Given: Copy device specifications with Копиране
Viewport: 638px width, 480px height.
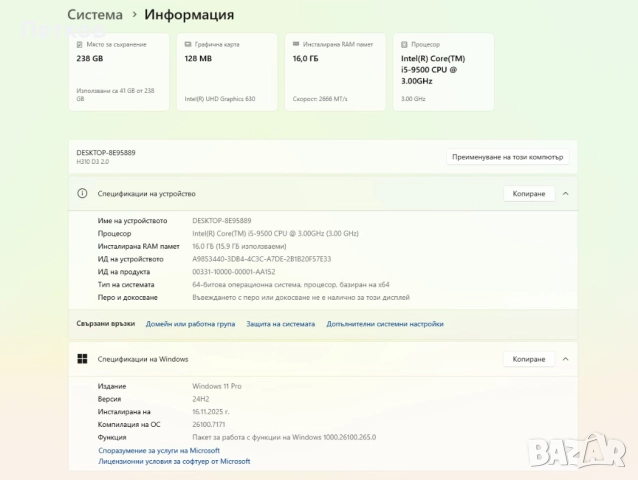Looking at the screenshot, I should [x=529, y=194].
